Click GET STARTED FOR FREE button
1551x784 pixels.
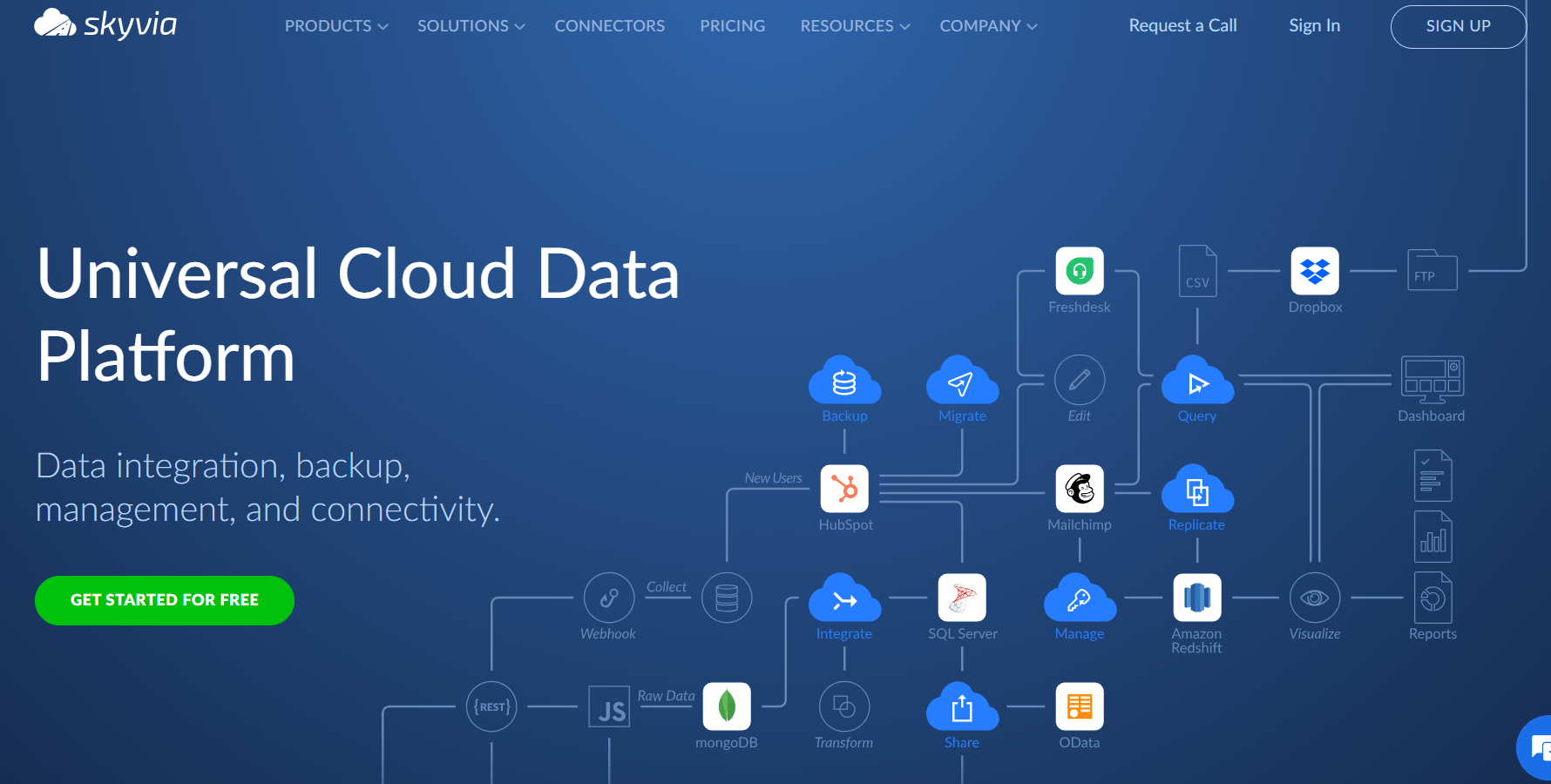click(165, 600)
